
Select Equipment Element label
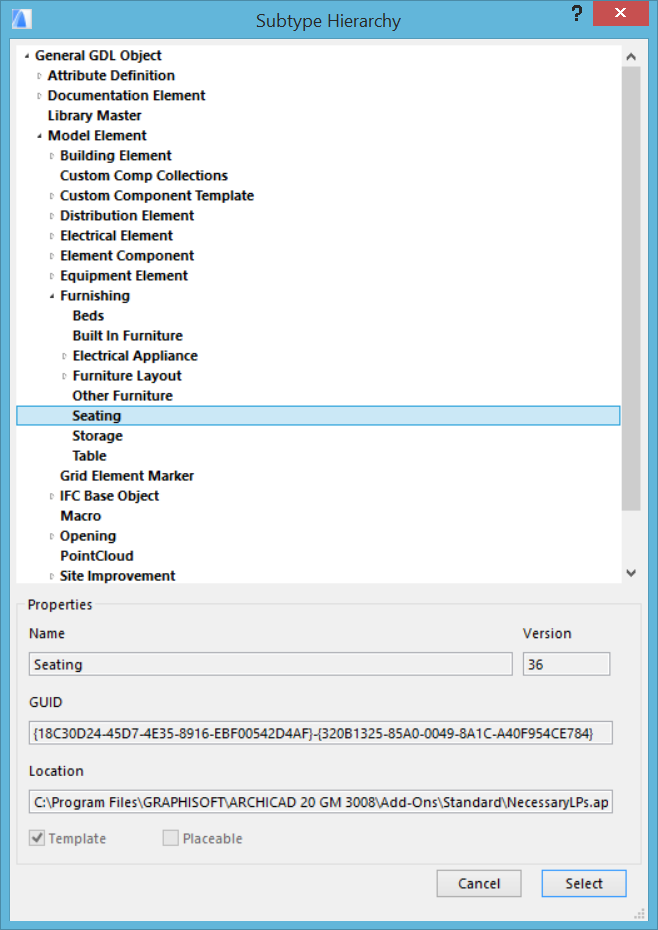click(x=124, y=276)
